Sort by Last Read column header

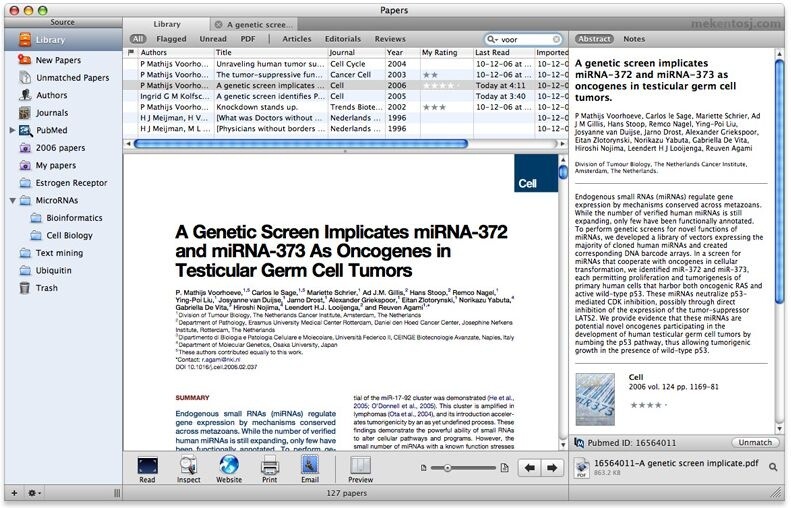pyautogui.click(x=503, y=52)
